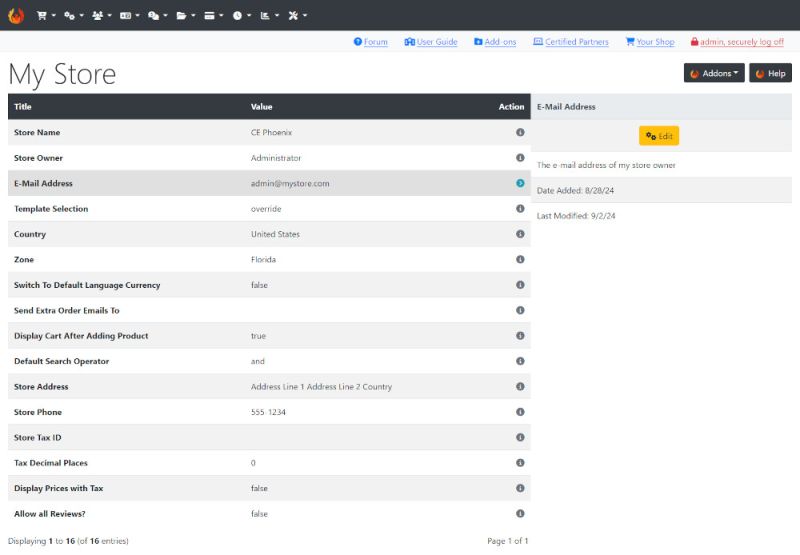Open the clock menu in navbar
This screenshot has width=800, height=555.
coord(242,15)
